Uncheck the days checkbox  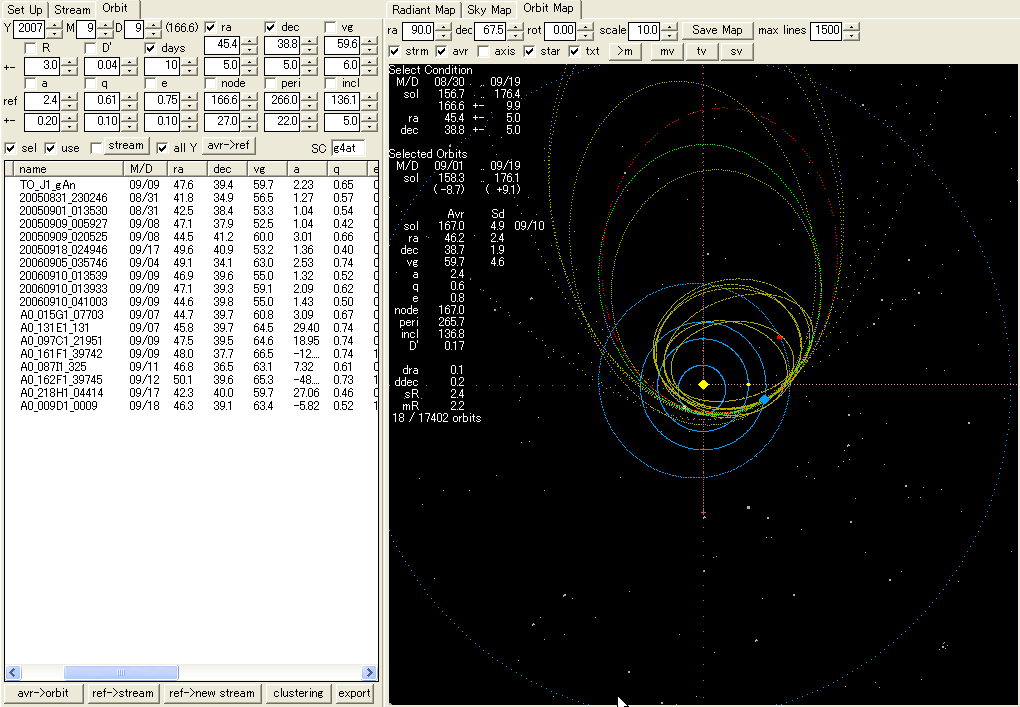(152, 47)
